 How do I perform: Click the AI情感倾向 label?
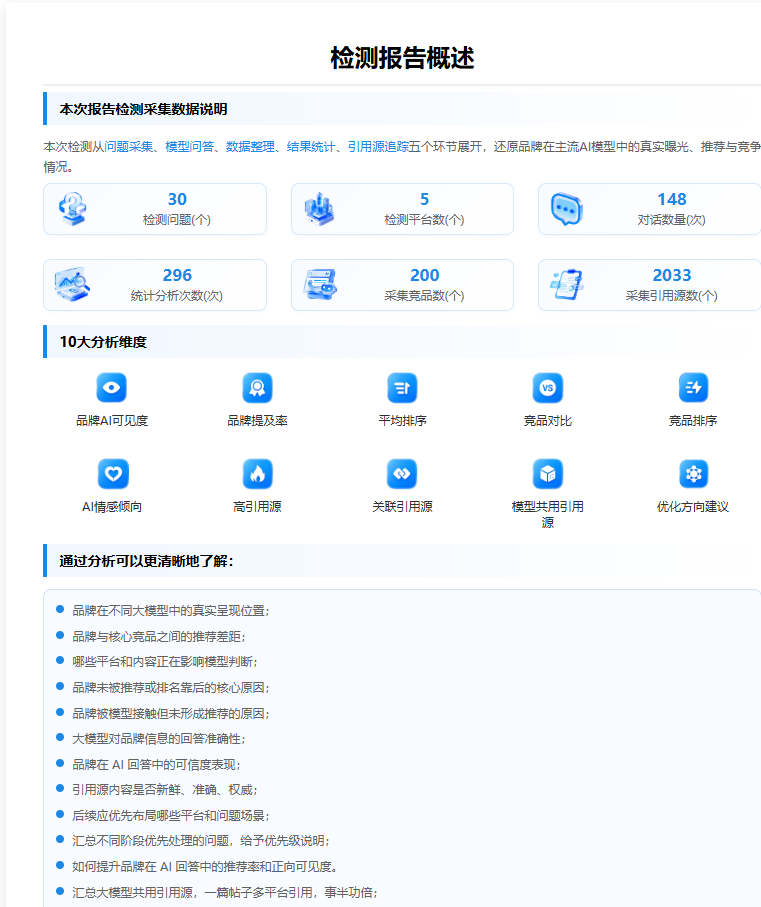point(112,507)
